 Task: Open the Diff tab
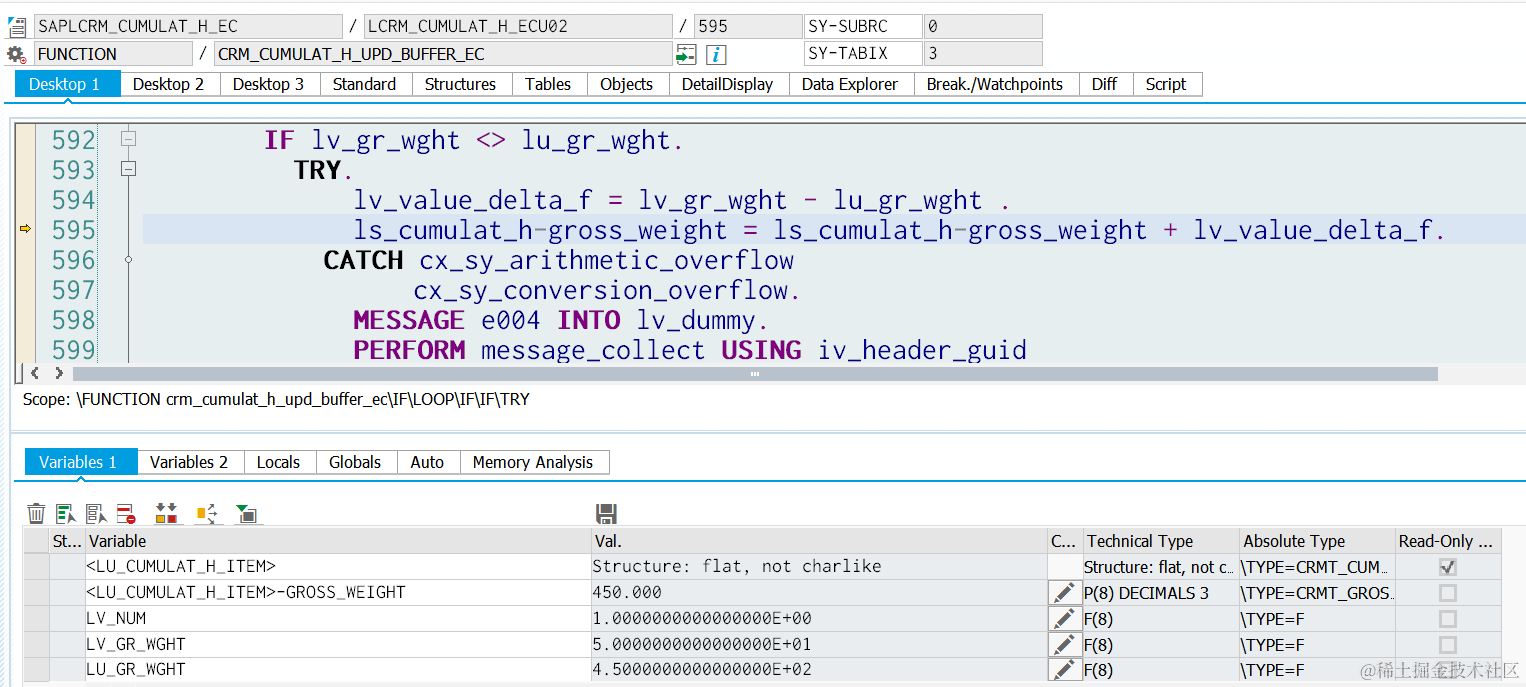1105,84
